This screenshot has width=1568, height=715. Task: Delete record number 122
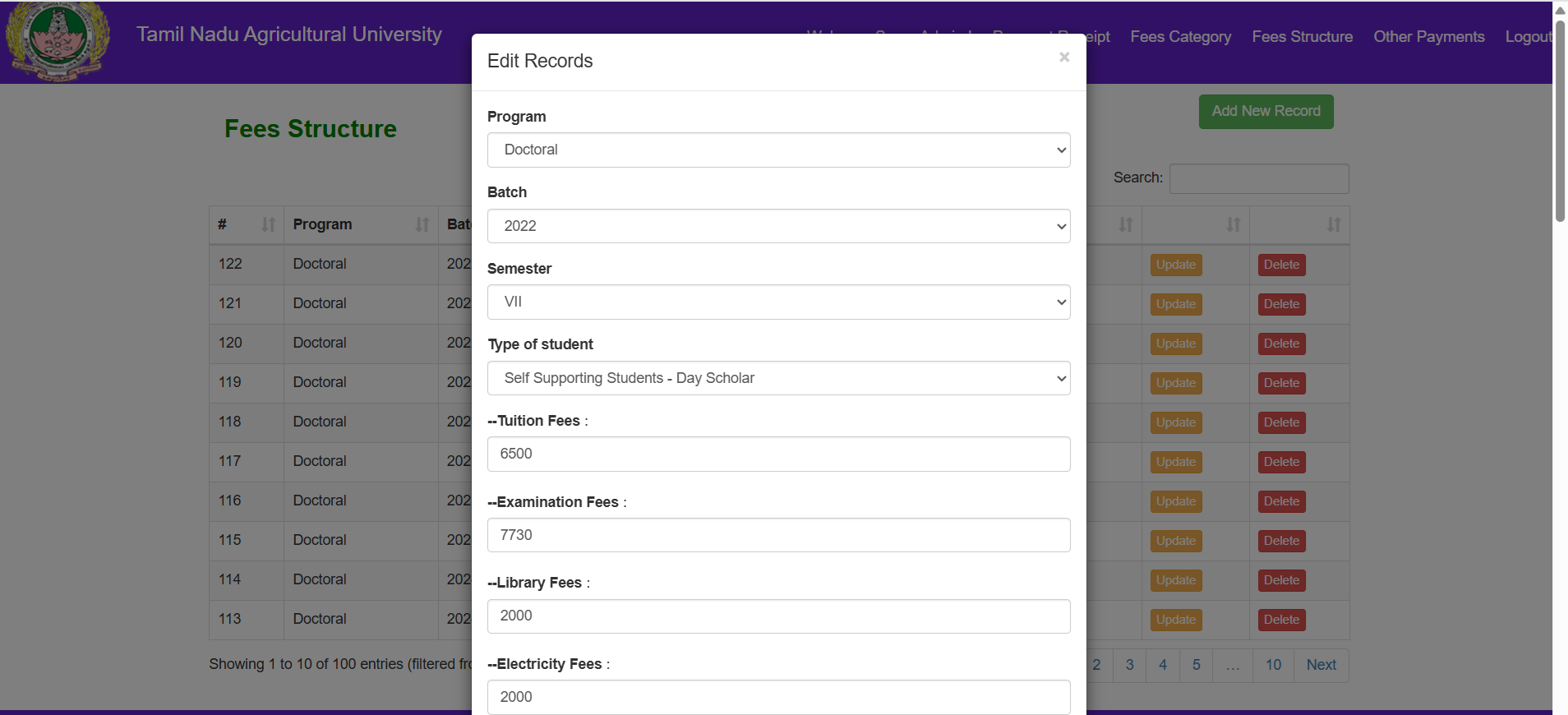coord(1281,265)
